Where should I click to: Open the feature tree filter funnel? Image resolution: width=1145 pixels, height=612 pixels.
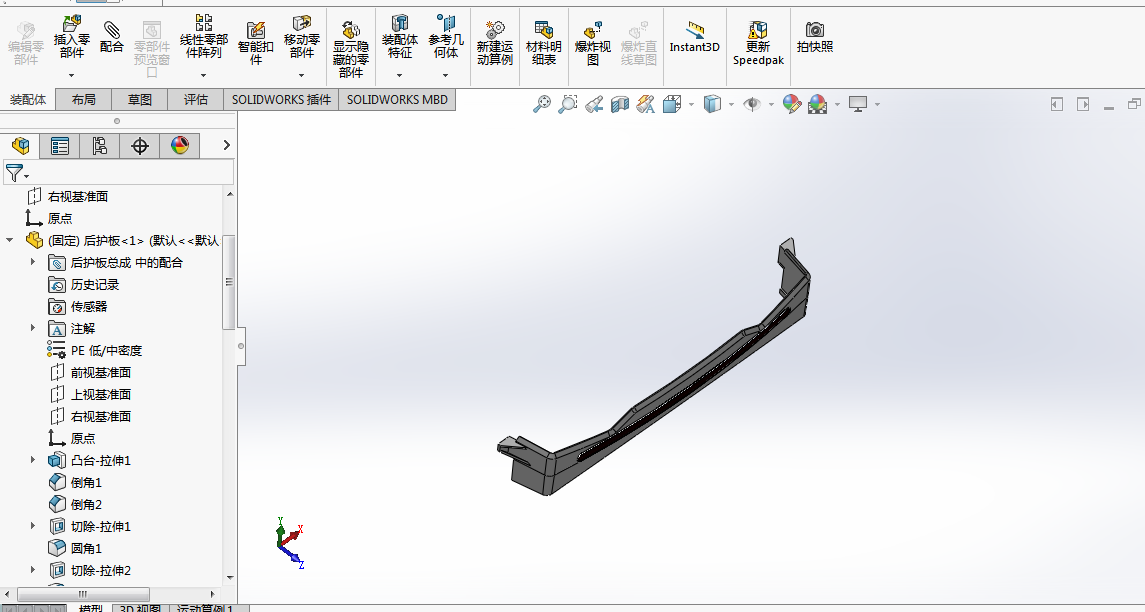coord(17,173)
